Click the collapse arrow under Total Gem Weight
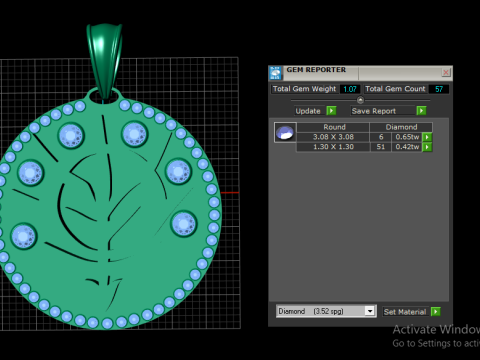This screenshot has width=480, height=360. [360, 100]
